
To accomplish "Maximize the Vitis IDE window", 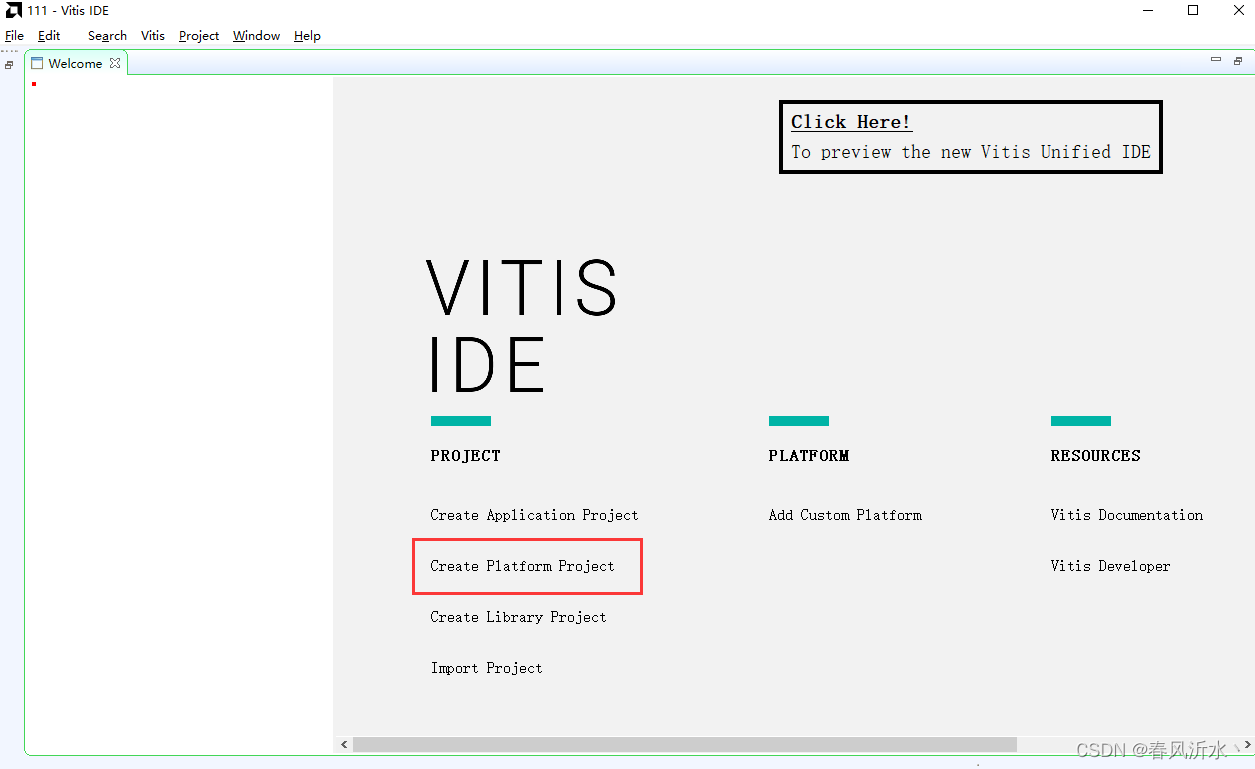I will click(x=1193, y=10).
